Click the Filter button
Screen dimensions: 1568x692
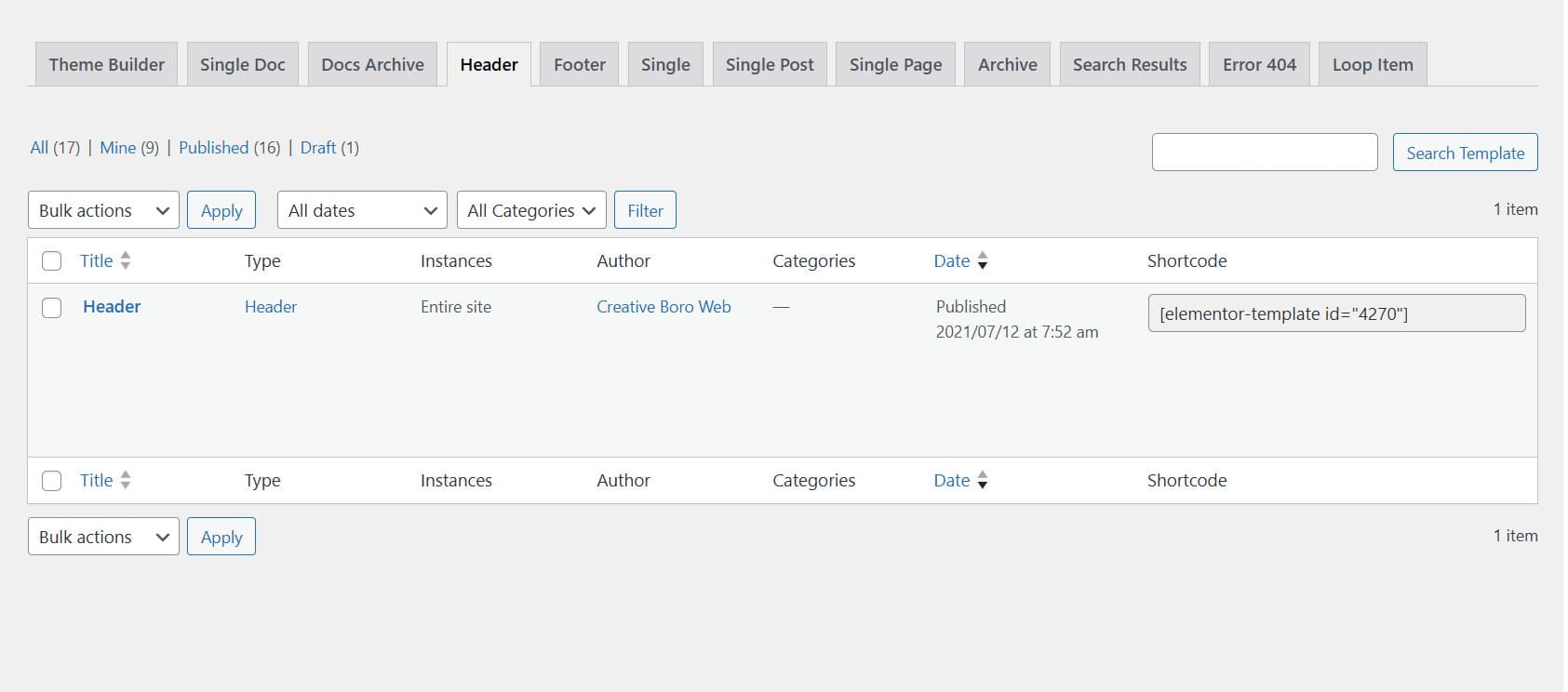click(645, 210)
